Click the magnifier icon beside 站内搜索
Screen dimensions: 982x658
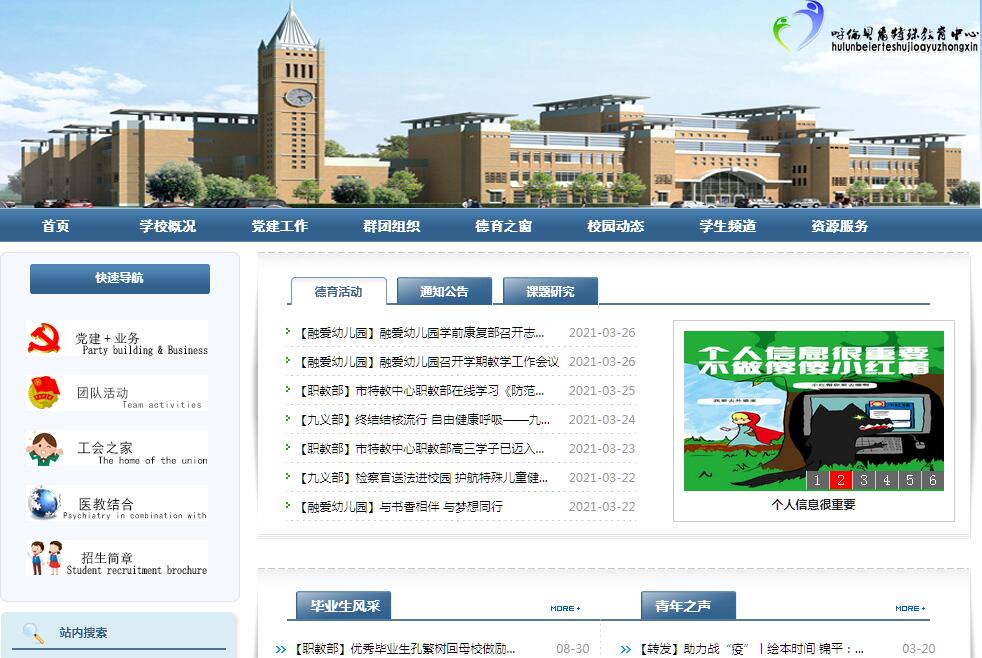click(34, 633)
